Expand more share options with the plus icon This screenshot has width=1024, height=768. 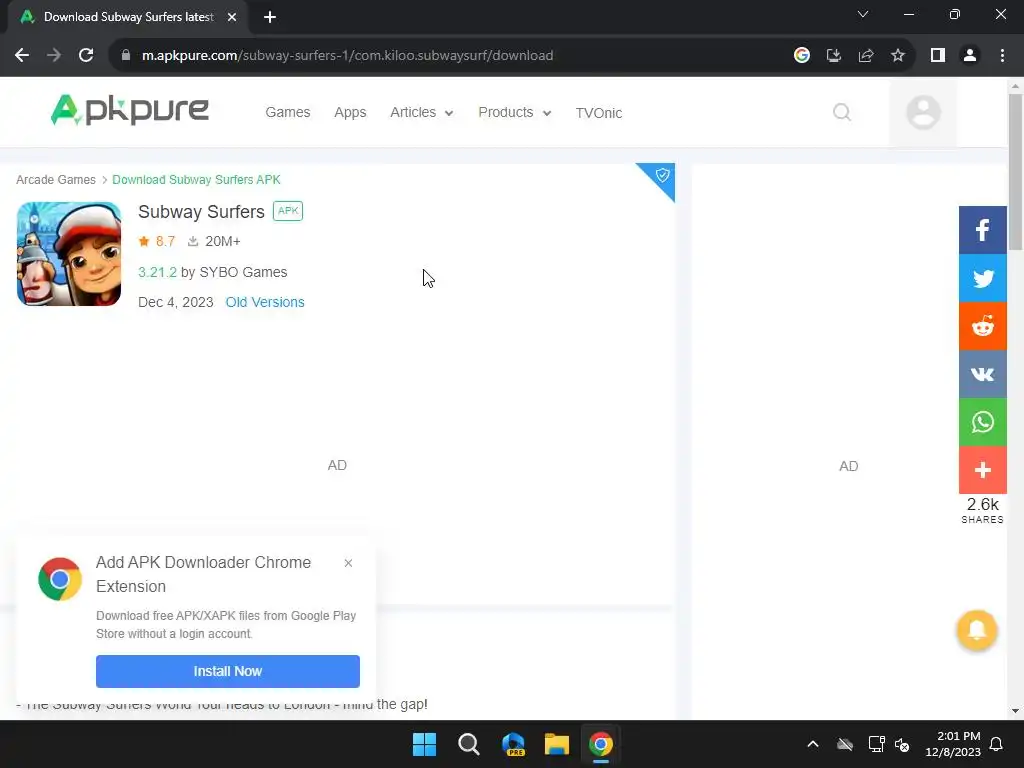pos(982,470)
